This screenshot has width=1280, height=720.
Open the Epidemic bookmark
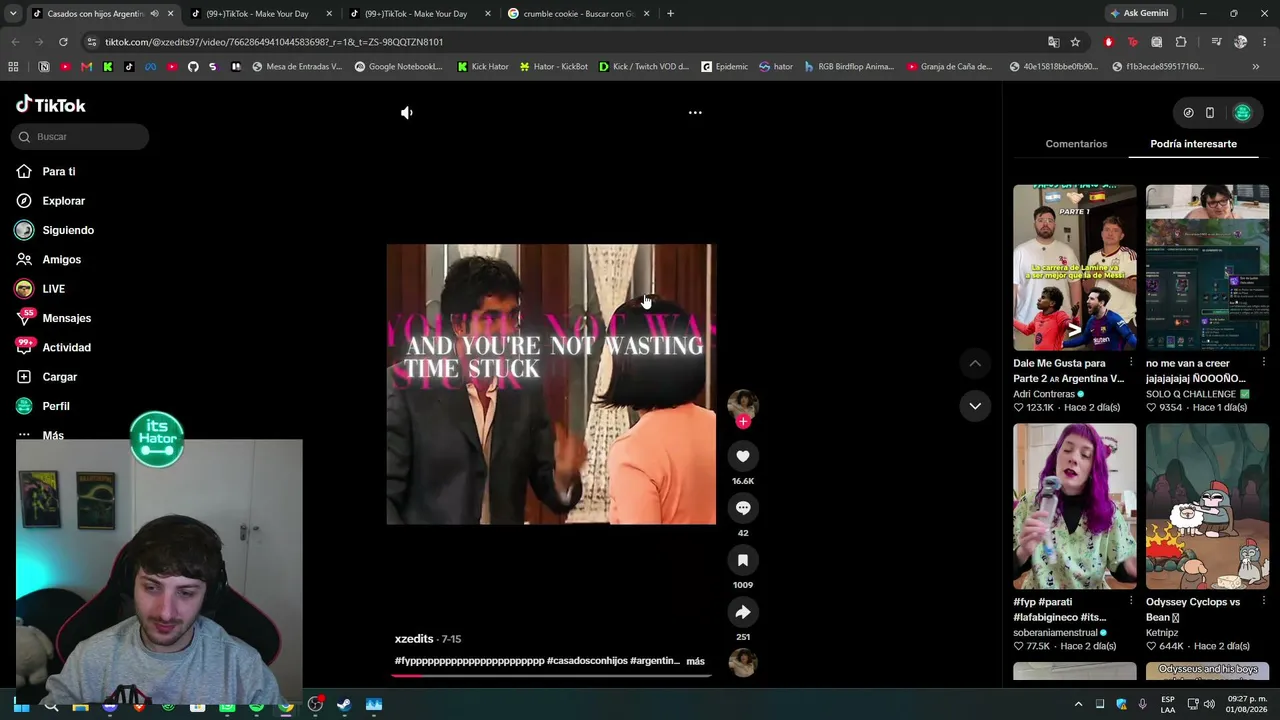[x=725, y=67]
